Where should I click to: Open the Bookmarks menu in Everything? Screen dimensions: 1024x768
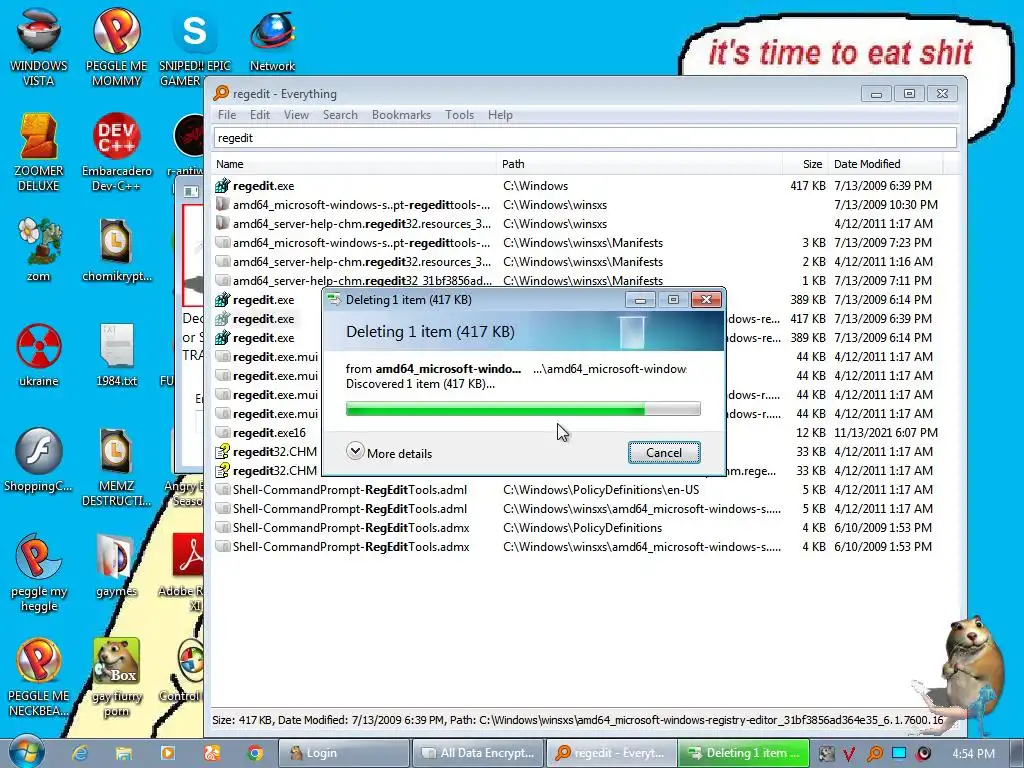tap(401, 115)
